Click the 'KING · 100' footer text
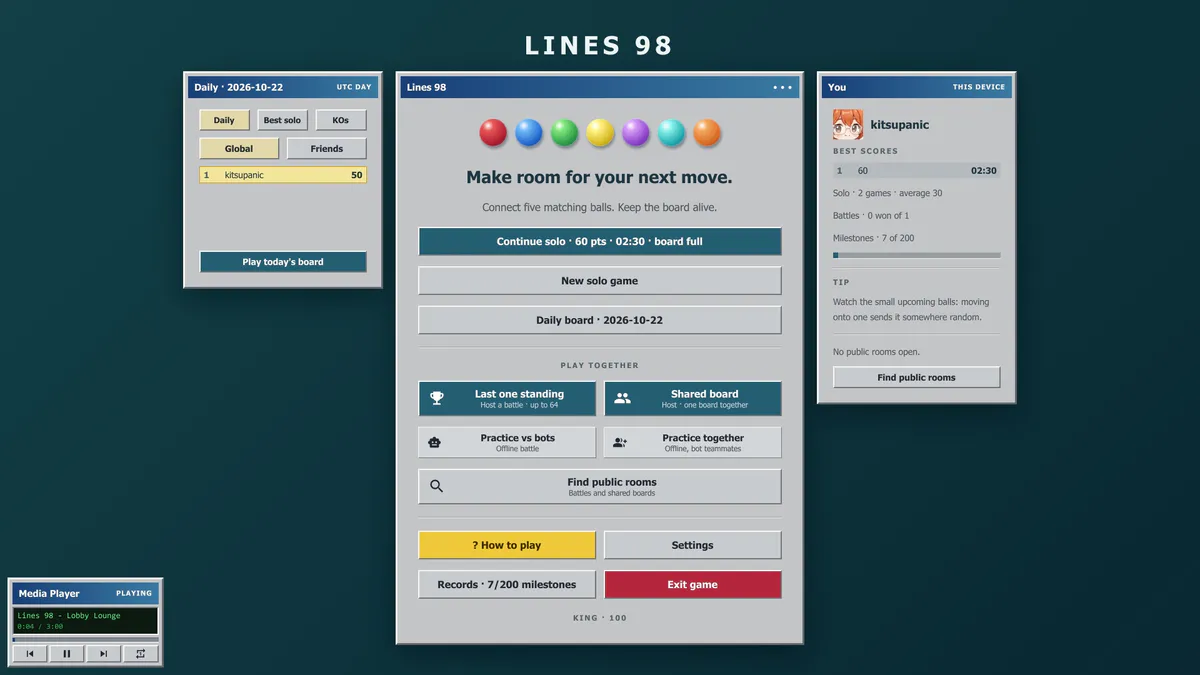1200x675 pixels. [x=600, y=618]
